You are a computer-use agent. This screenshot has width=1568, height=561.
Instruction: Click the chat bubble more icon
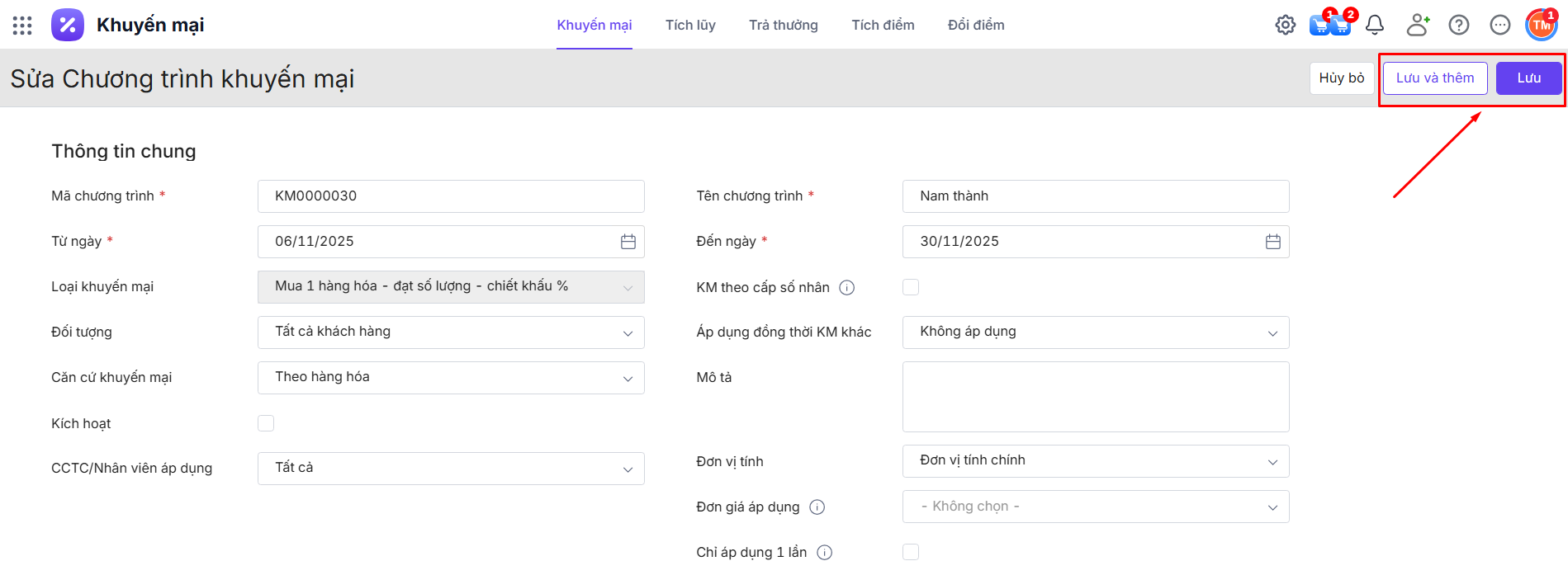pyautogui.click(x=1499, y=26)
